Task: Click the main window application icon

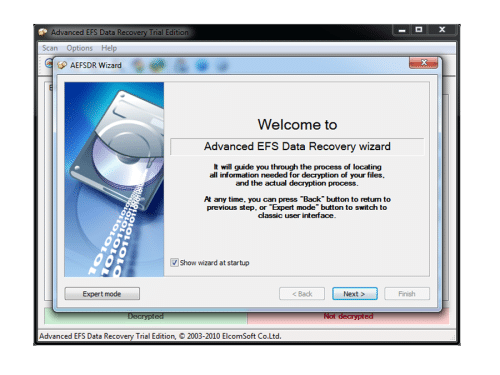Action: pyautogui.click(x=43, y=32)
